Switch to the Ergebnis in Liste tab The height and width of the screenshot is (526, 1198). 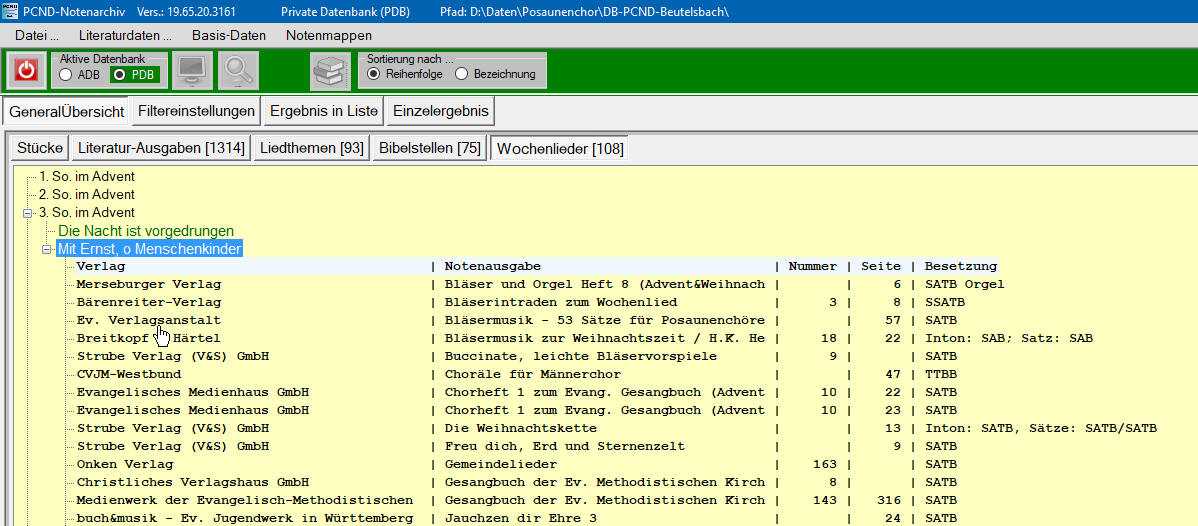click(x=324, y=111)
